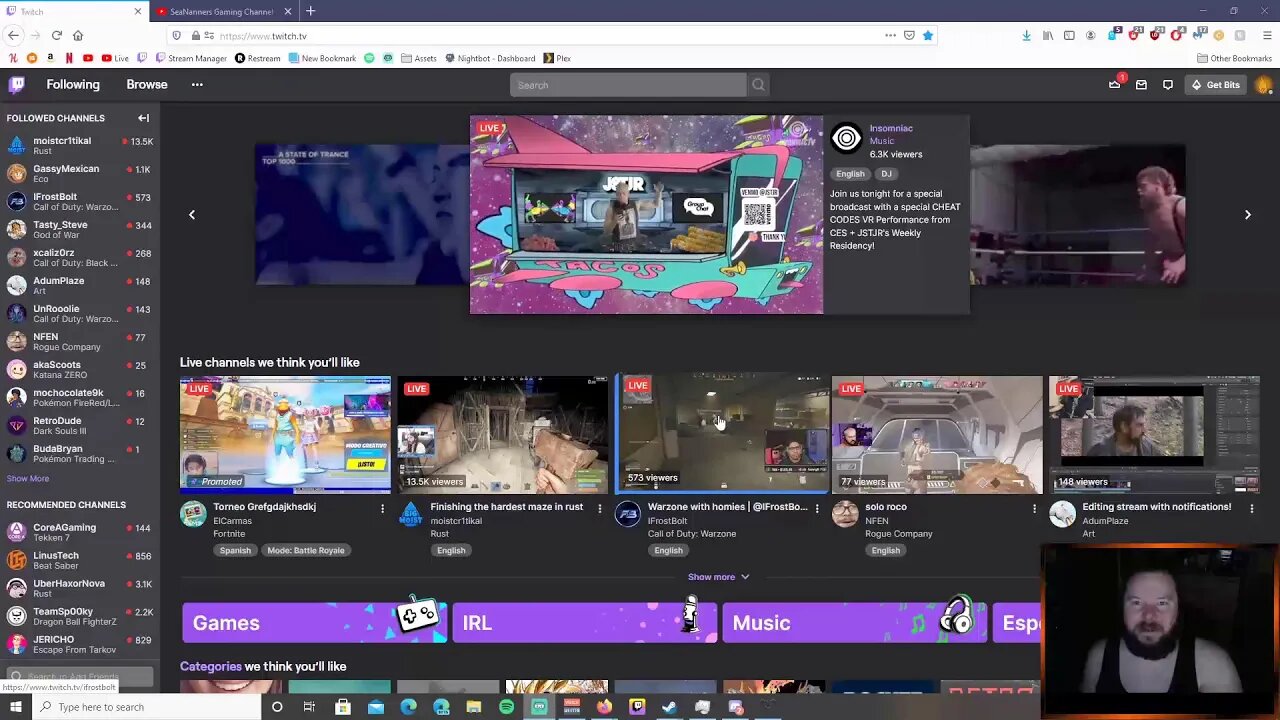Open Tasty_Steve channel in sidebar
Screen dimensions: 1280x720
coord(80,230)
